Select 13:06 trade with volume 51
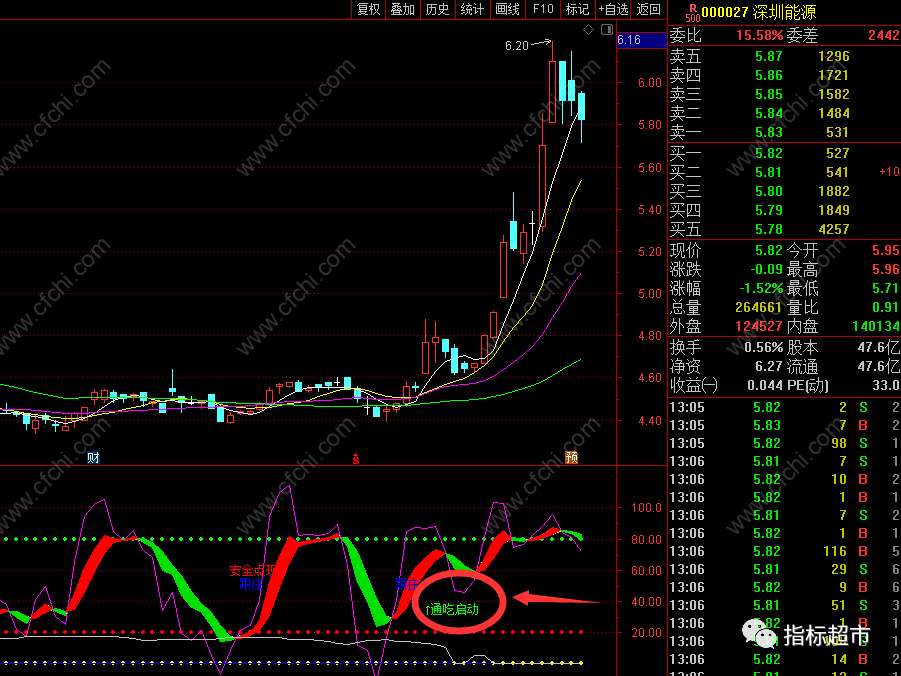901x676 pixels. pos(784,606)
